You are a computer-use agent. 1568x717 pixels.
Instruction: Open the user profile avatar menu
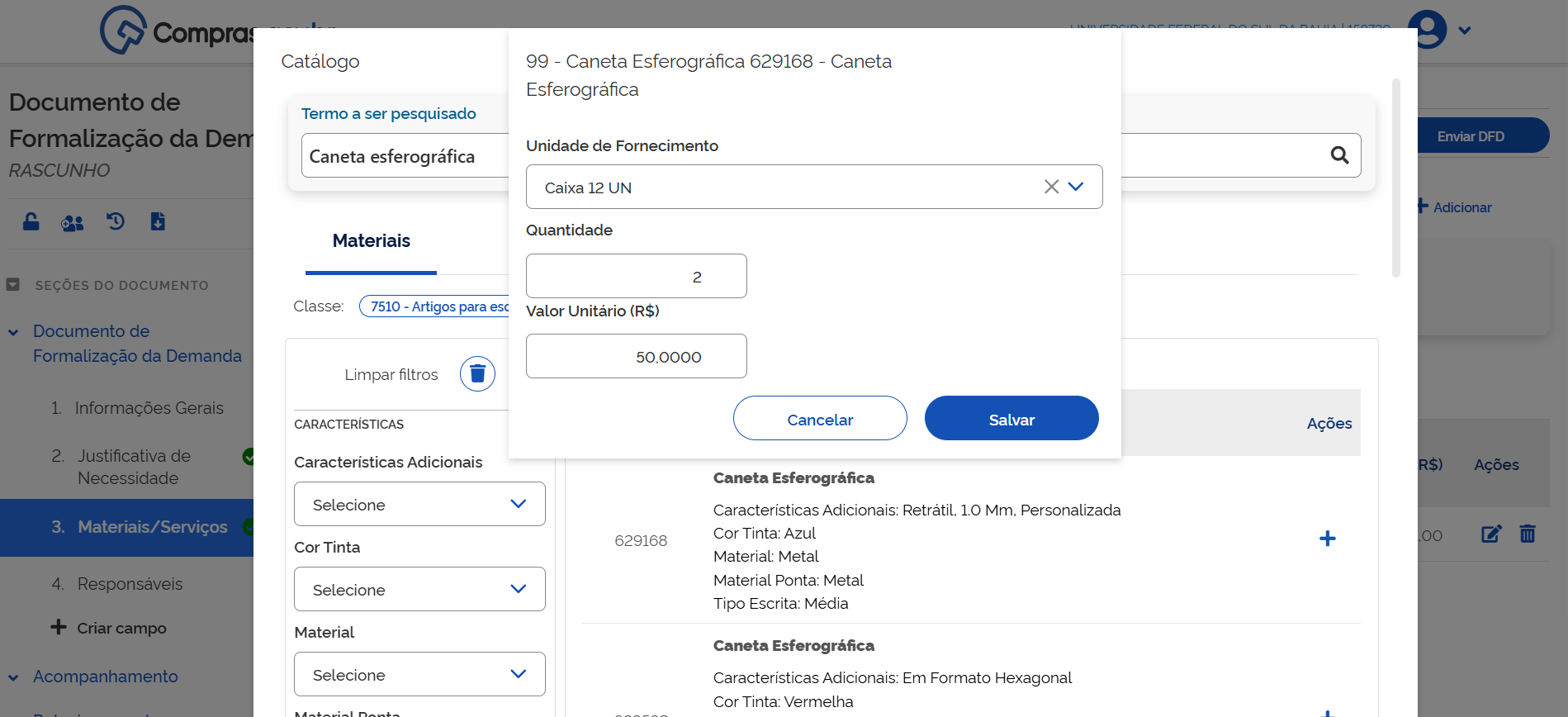click(x=1429, y=31)
